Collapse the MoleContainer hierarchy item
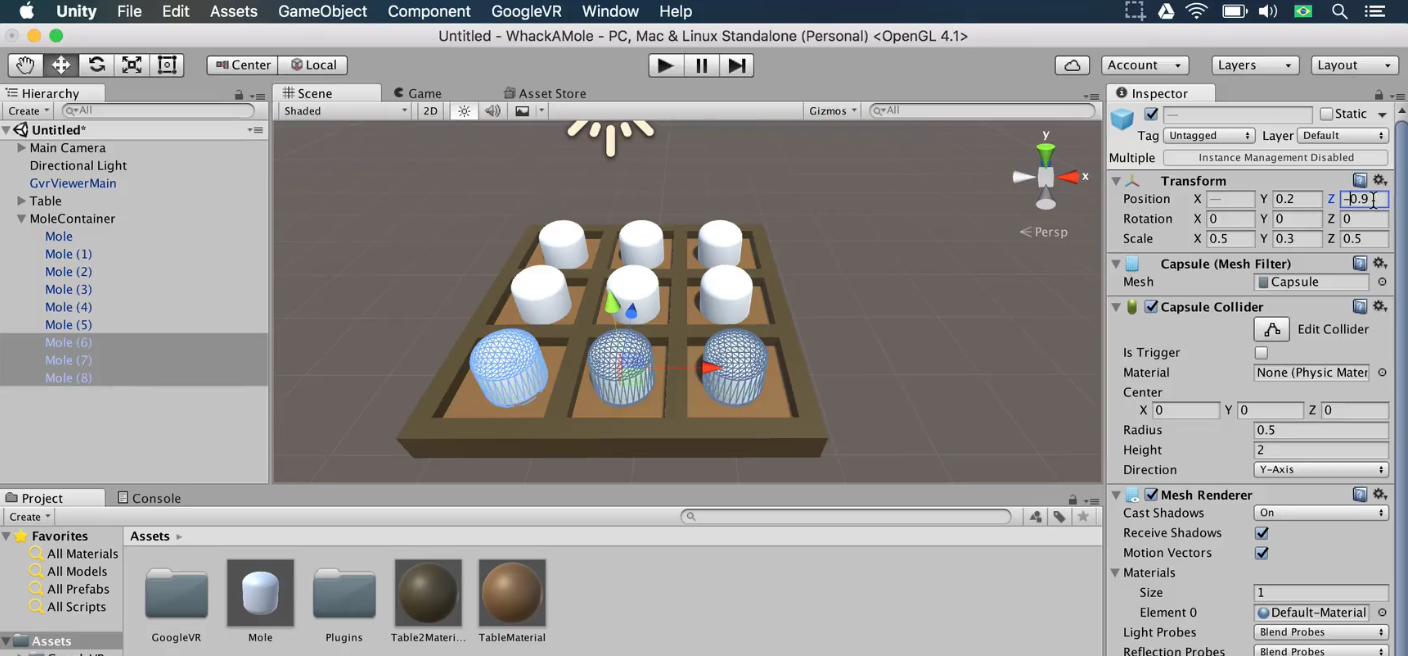 20,218
